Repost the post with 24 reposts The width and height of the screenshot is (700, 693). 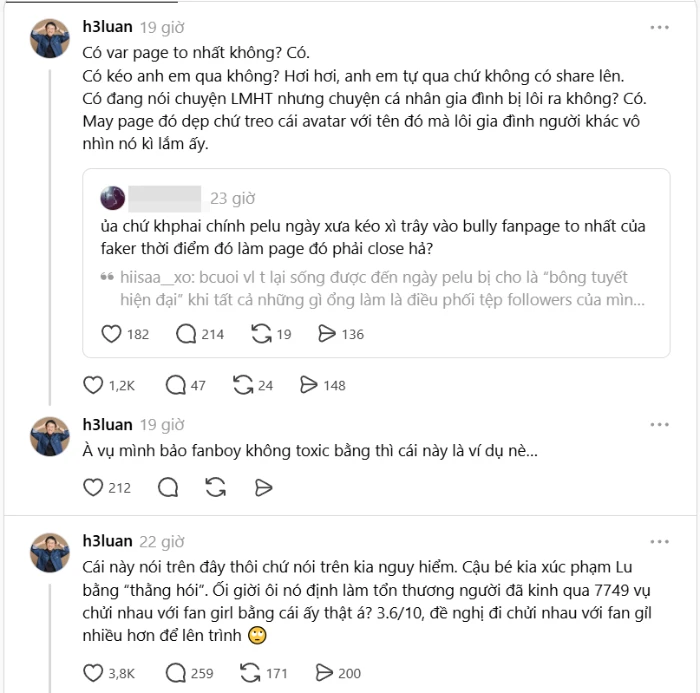pos(242,385)
